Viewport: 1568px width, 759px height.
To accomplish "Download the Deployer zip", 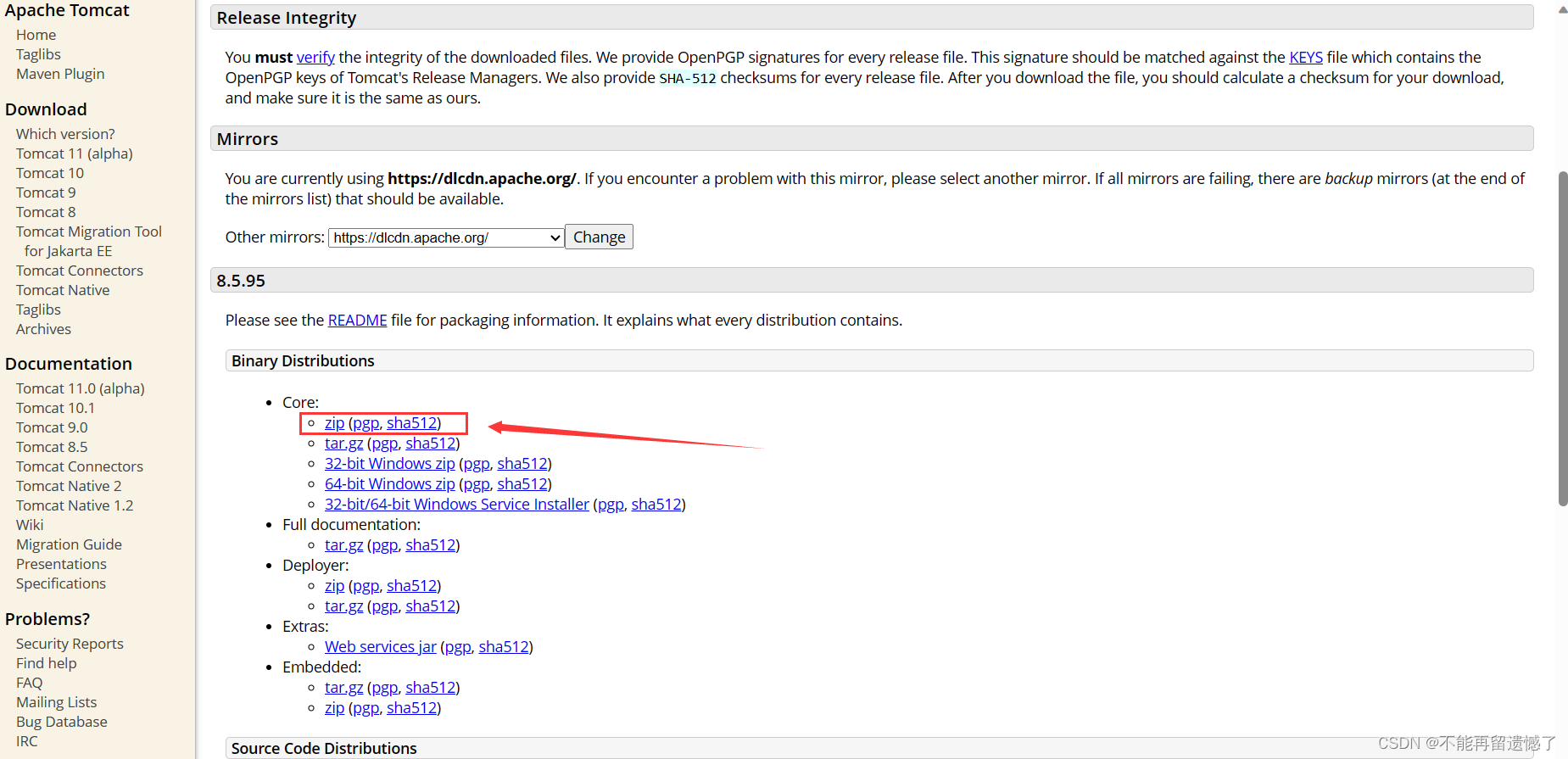I will [334, 585].
